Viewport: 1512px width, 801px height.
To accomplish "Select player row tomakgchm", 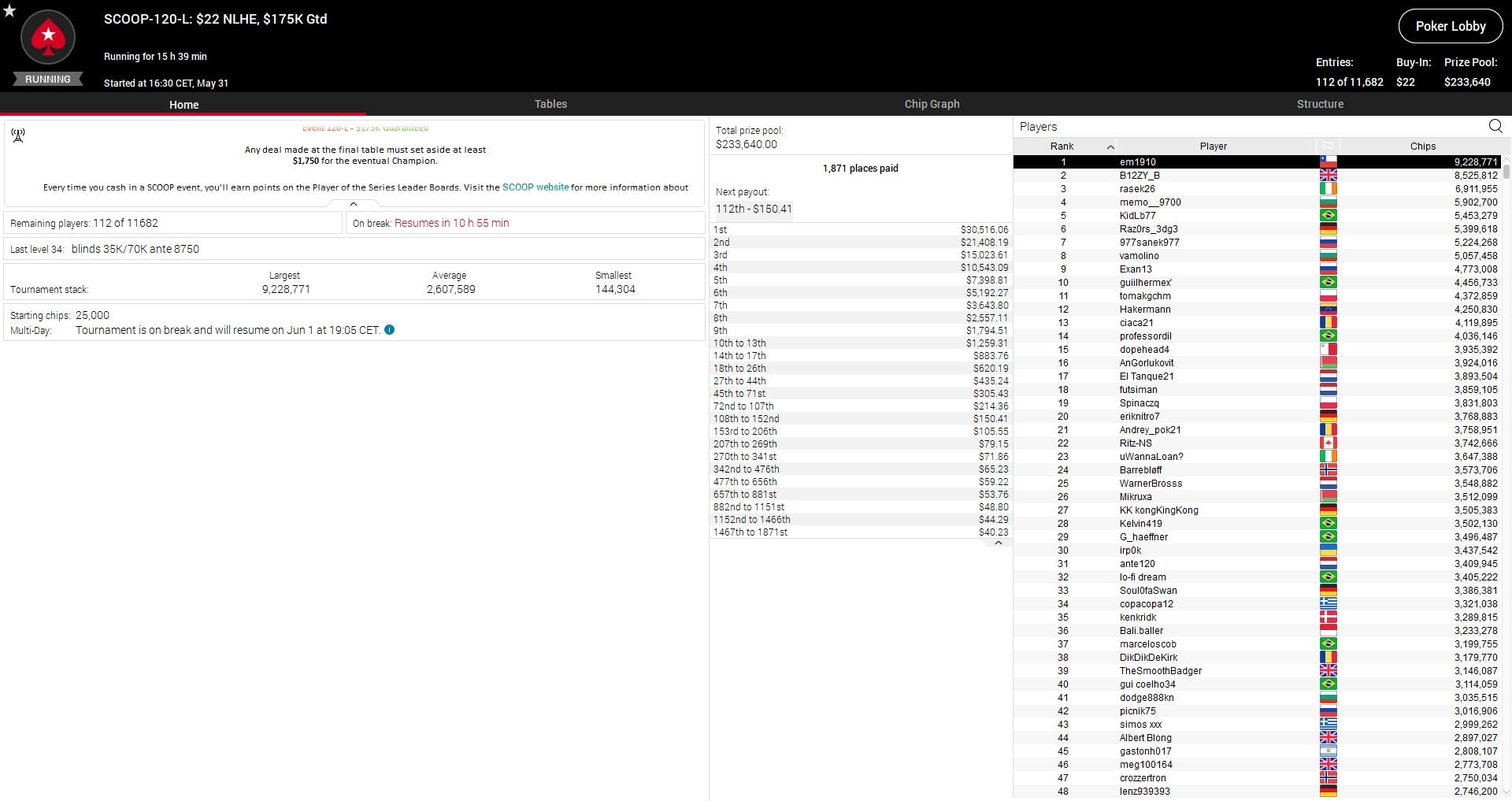I will tap(1258, 296).
